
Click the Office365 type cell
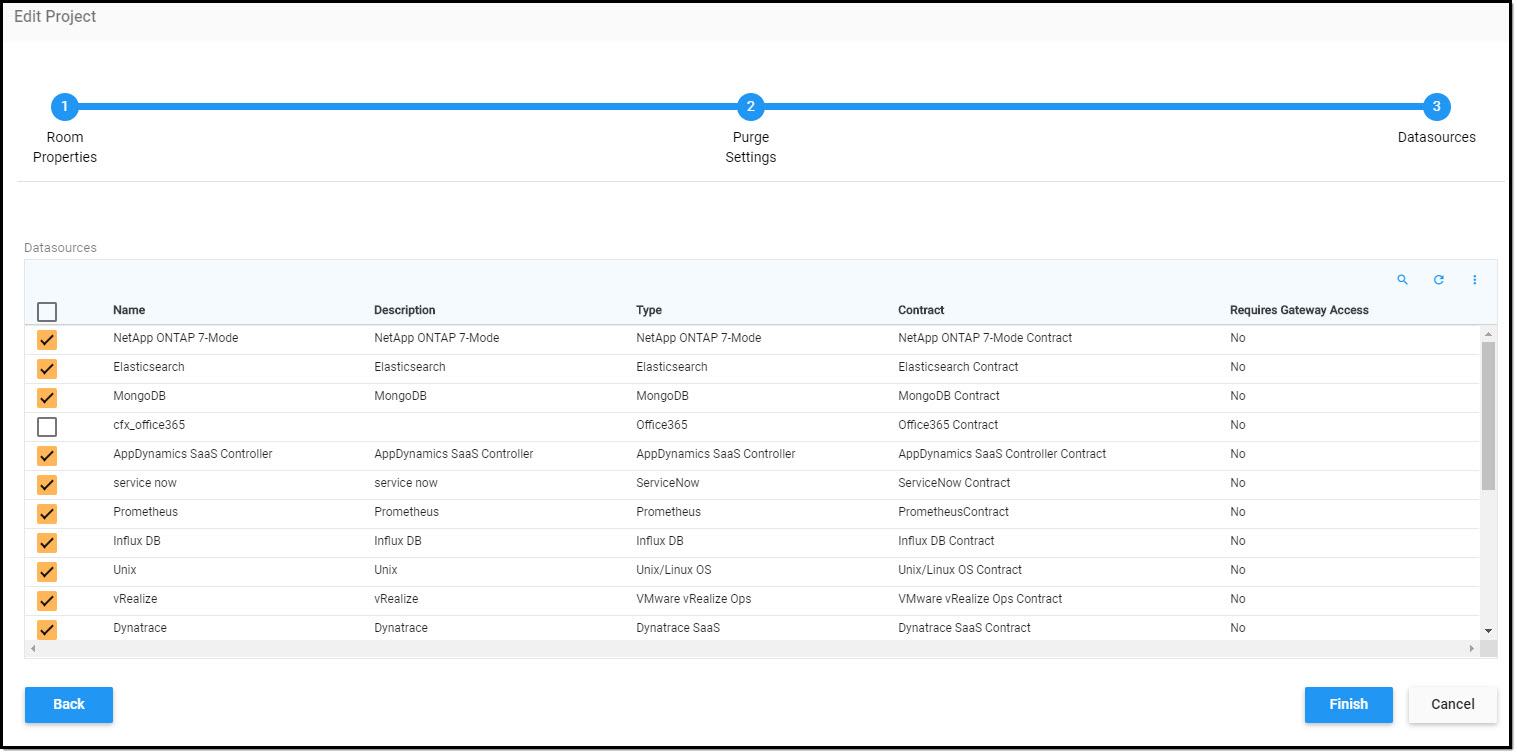662,425
